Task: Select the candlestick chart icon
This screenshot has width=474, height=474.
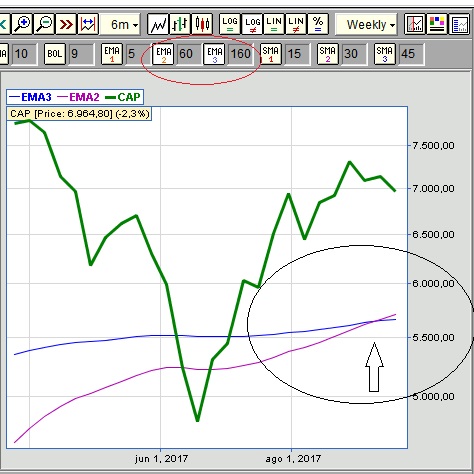Action: click(x=202, y=24)
